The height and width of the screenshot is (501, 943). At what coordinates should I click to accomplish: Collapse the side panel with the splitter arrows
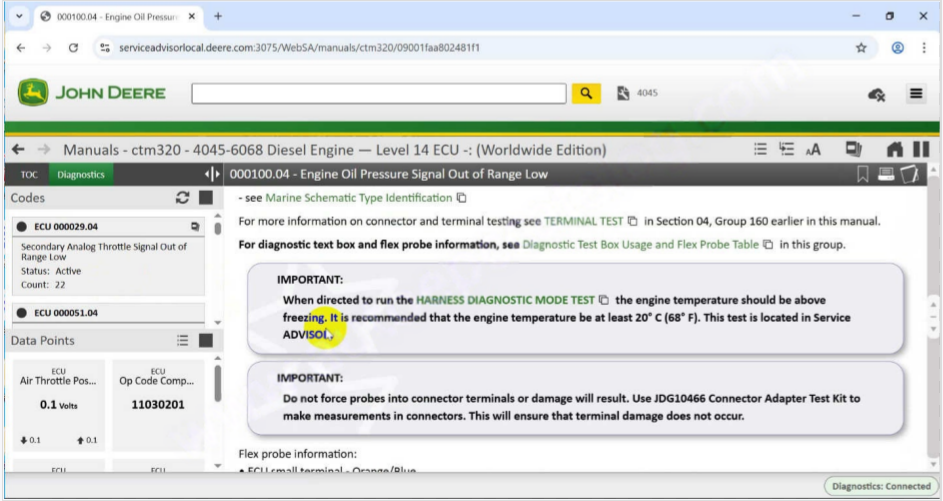[212, 174]
